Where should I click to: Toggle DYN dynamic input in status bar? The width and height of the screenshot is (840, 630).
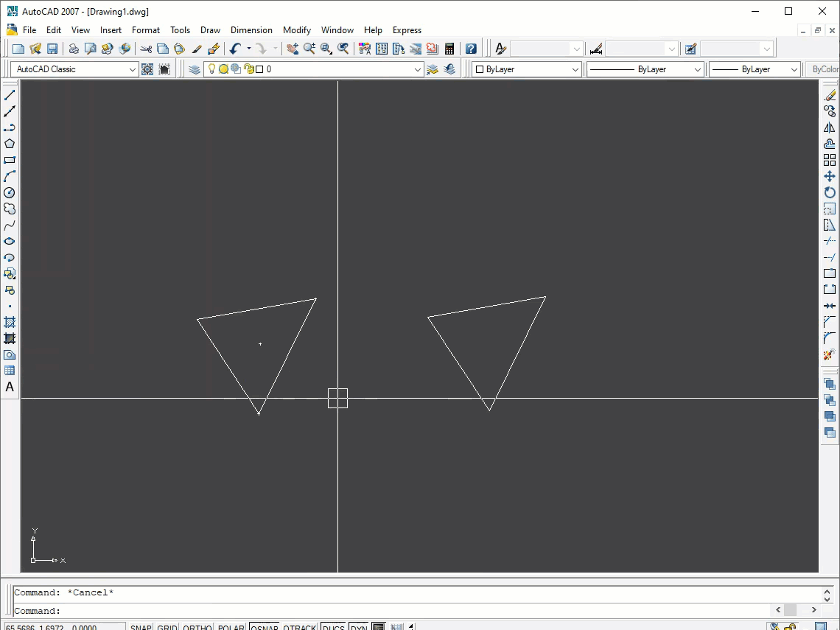(x=359, y=627)
